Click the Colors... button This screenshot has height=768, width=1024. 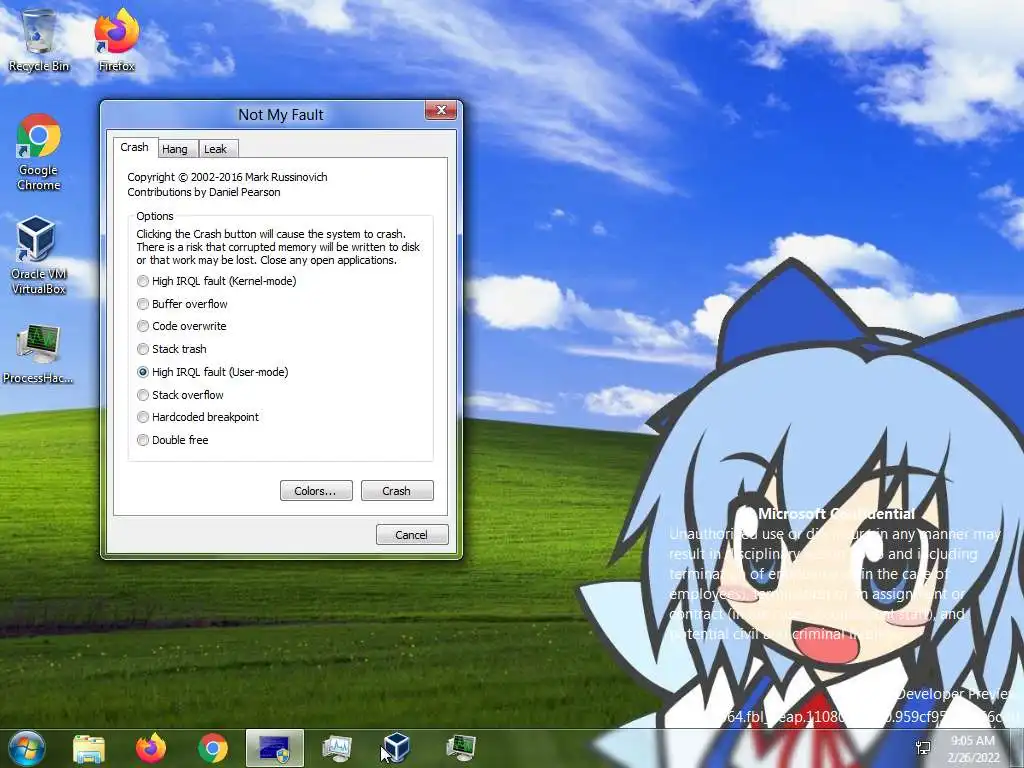point(316,490)
